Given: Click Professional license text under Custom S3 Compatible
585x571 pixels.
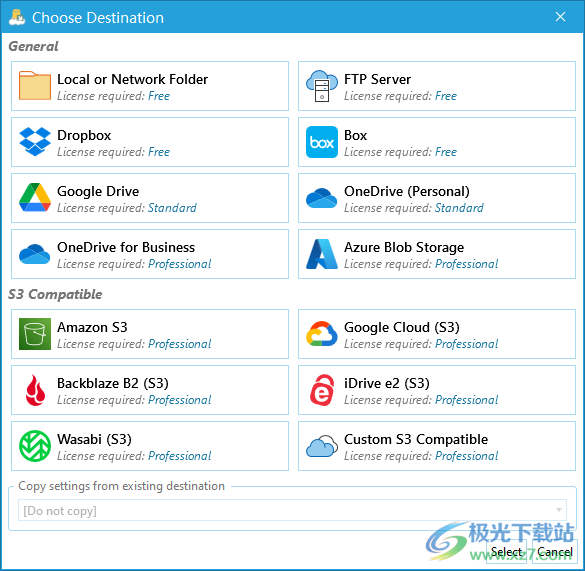Looking at the screenshot, I should (467, 456).
